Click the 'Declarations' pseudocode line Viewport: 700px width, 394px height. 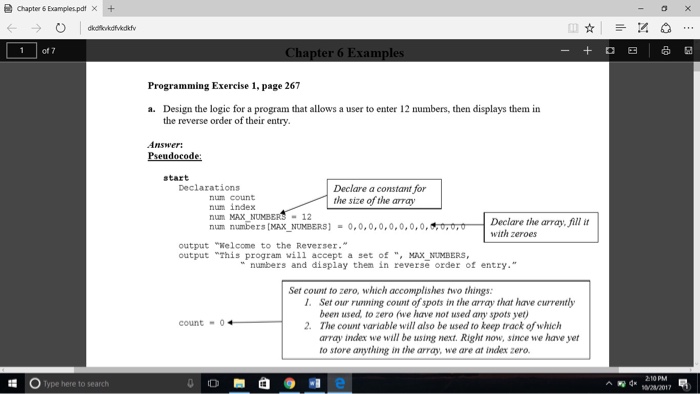click(x=209, y=187)
